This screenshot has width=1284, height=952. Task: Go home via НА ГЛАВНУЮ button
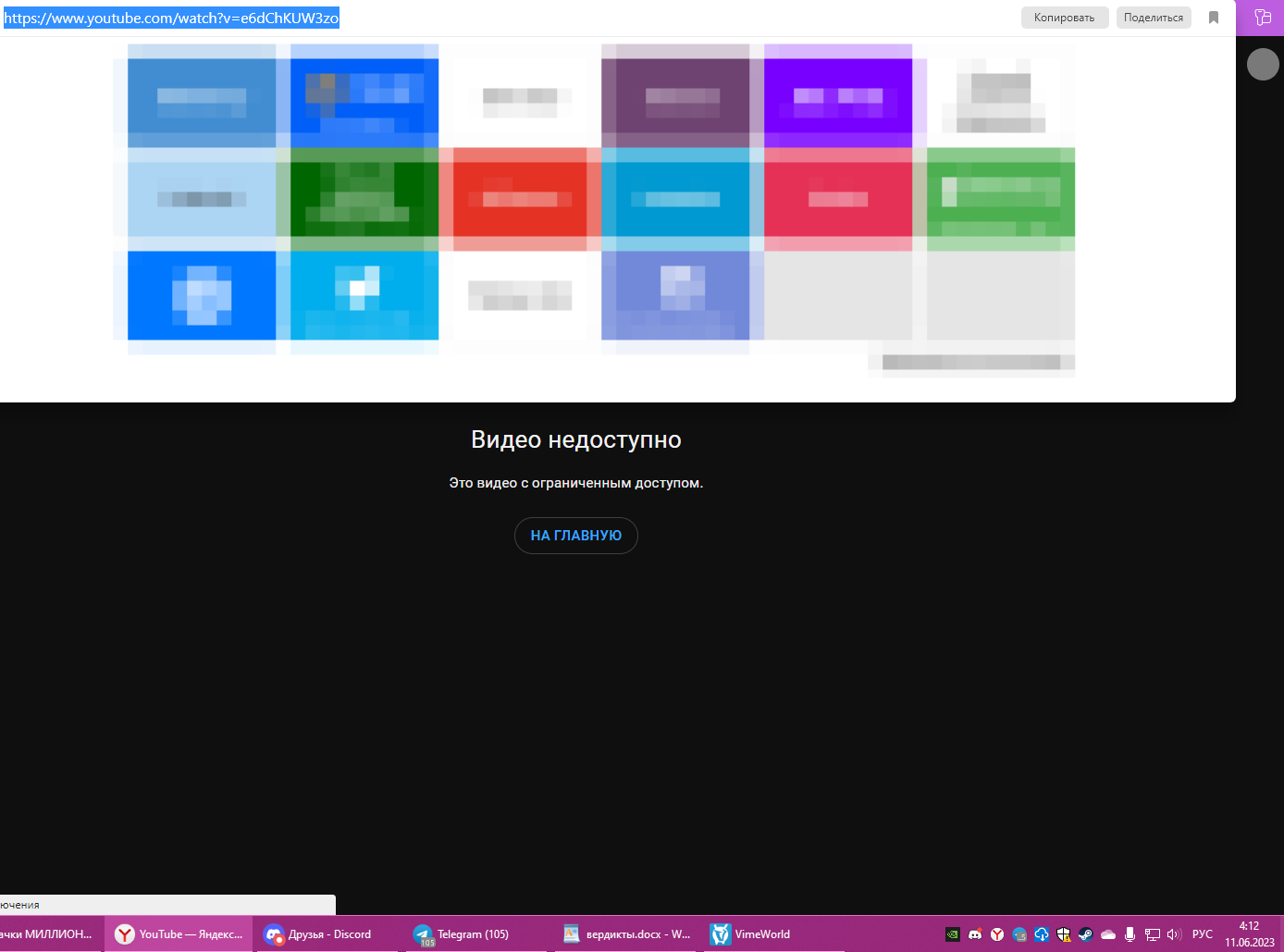pyautogui.click(x=575, y=536)
